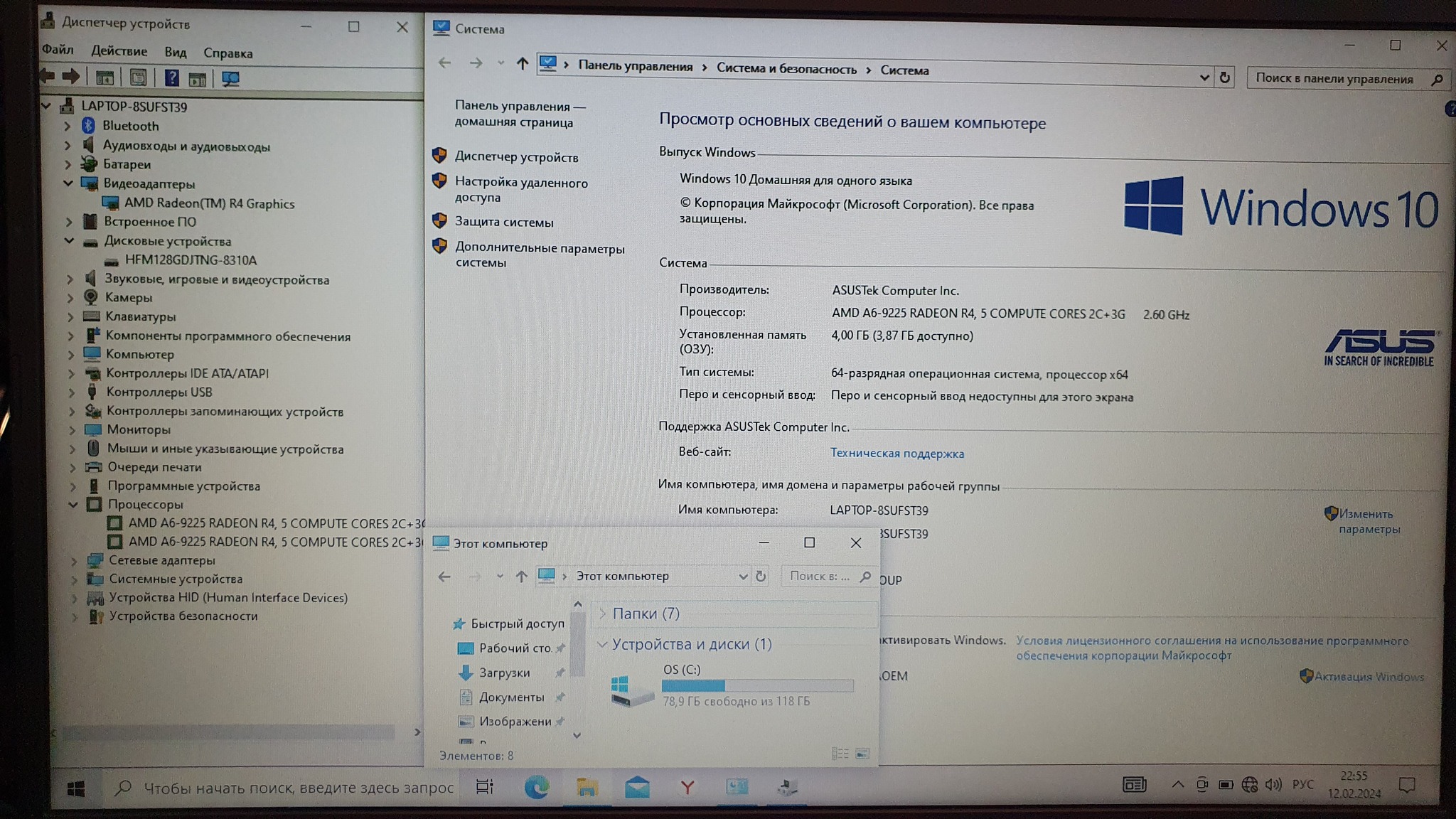This screenshot has height=819, width=1456.
Task: Click the Help icon in Device Manager toolbar
Action: [171, 77]
